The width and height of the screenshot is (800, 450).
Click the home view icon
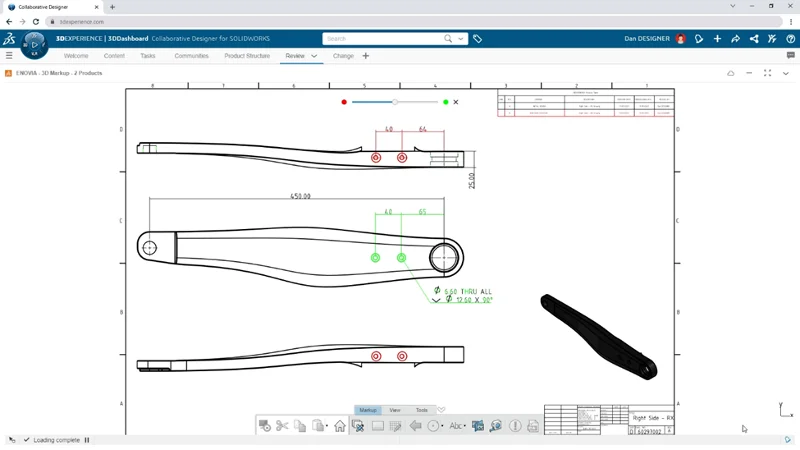[x=340, y=426]
